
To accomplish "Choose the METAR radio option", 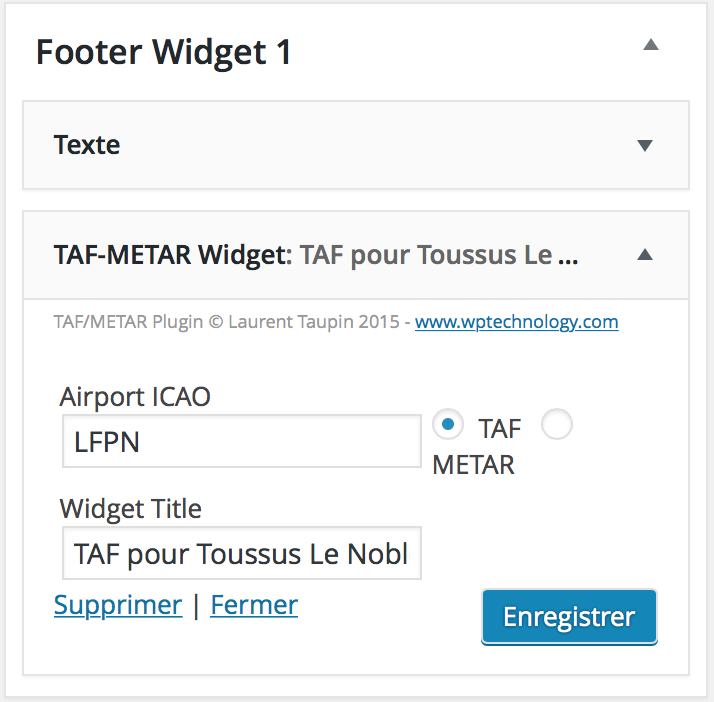I will pyautogui.click(x=556, y=425).
